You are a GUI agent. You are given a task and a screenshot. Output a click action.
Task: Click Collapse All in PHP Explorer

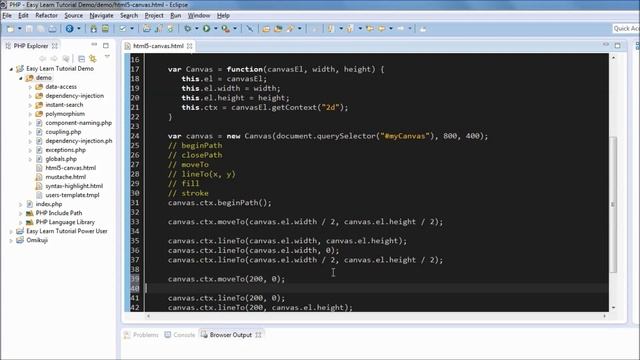[81, 59]
